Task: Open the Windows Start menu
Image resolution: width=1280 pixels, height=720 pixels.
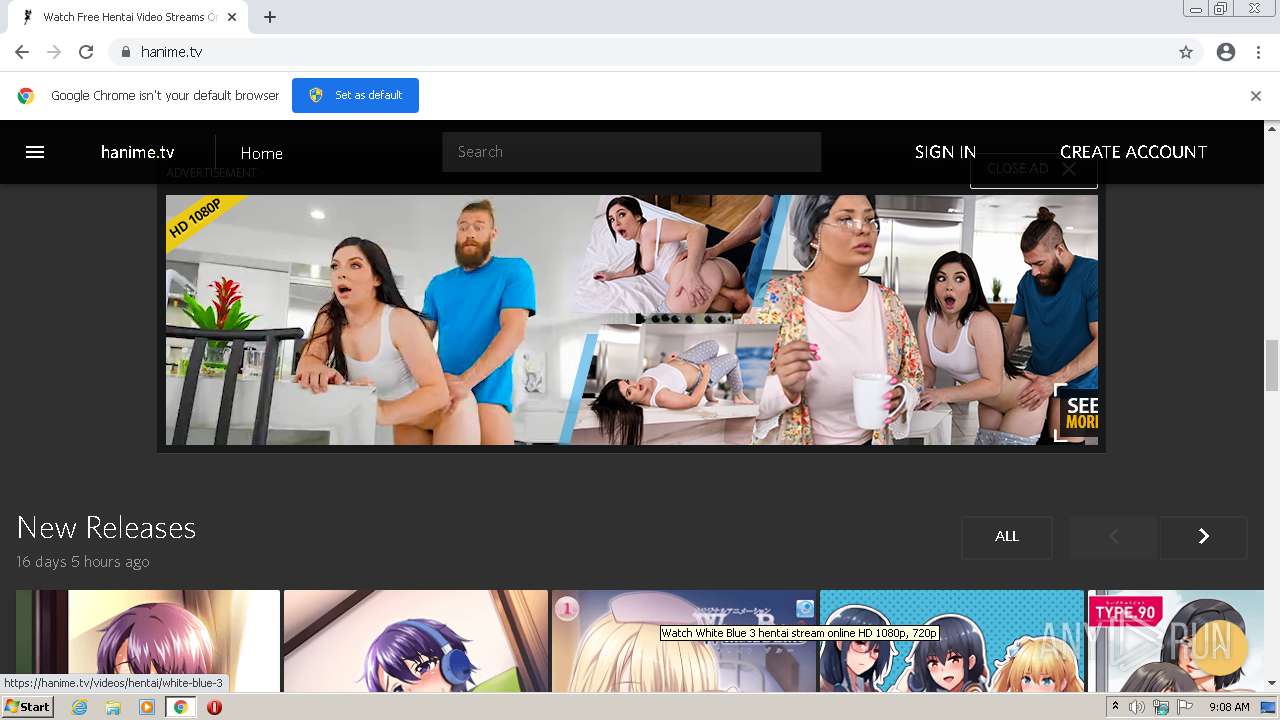Action: pyautogui.click(x=28, y=707)
